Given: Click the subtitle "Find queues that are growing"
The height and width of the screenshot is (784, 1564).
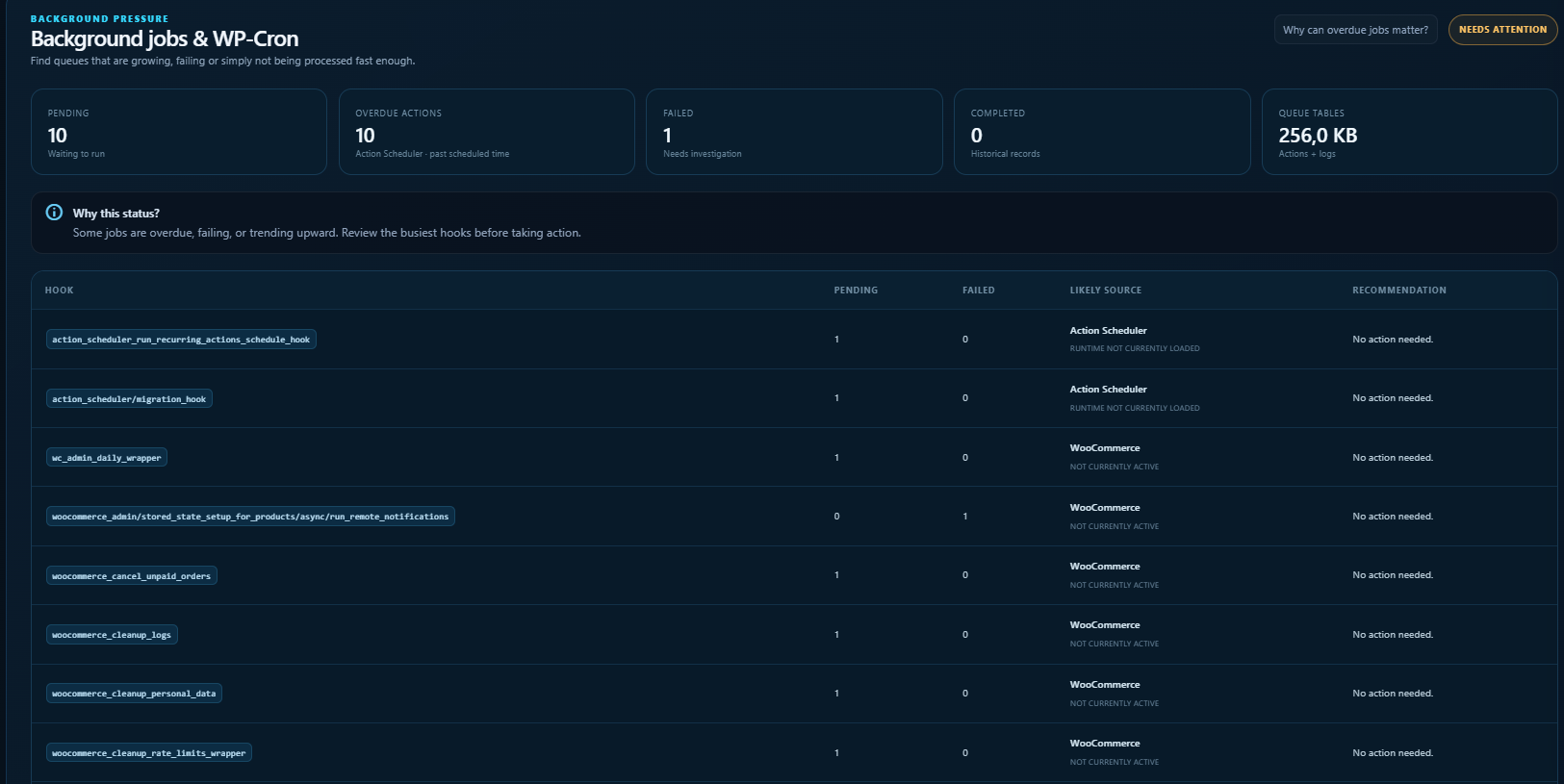Looking at the screenshot, I should click(x=222, y=61).
